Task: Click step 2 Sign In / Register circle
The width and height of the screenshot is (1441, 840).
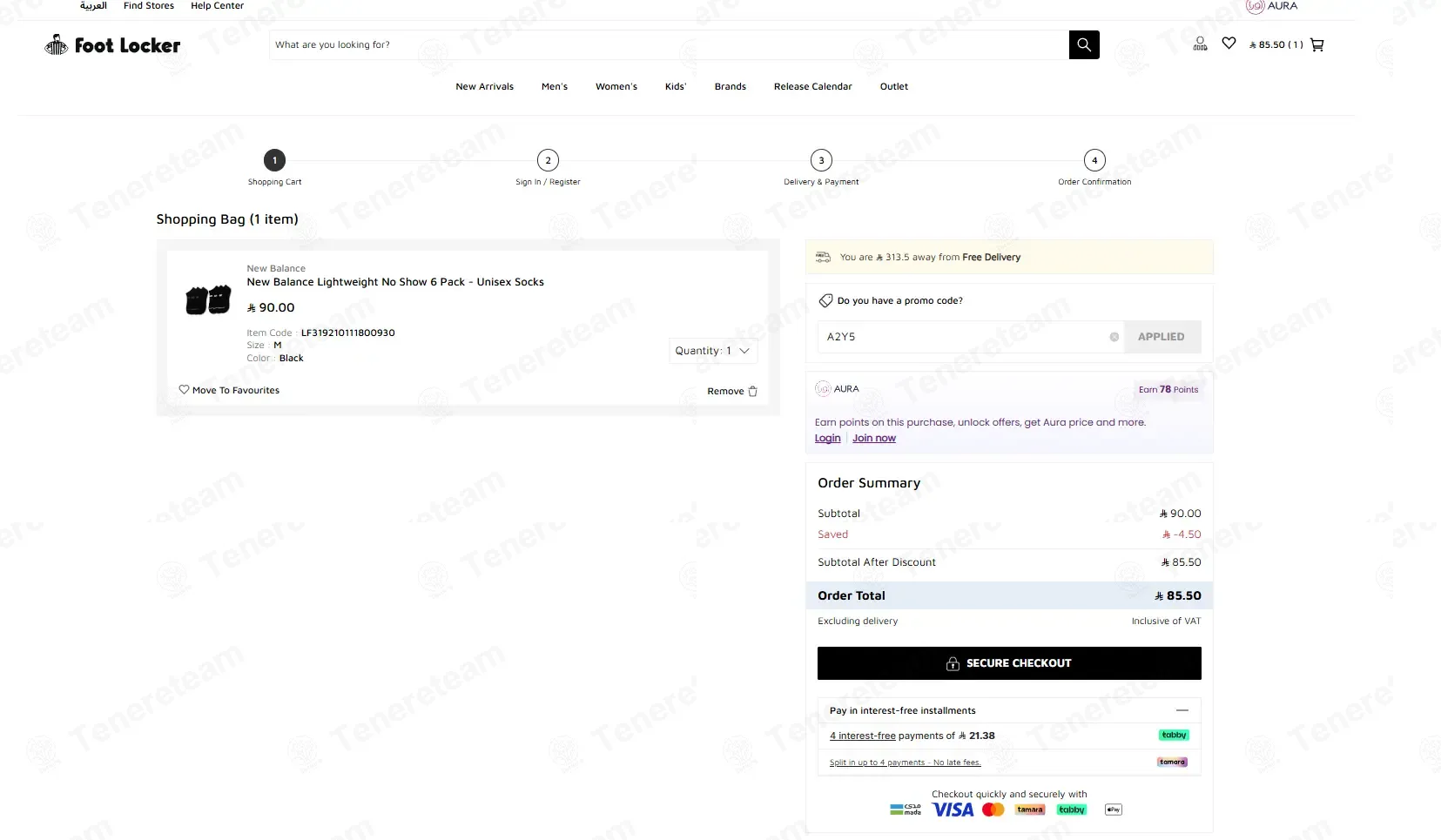Action: (x=548, y=160)
